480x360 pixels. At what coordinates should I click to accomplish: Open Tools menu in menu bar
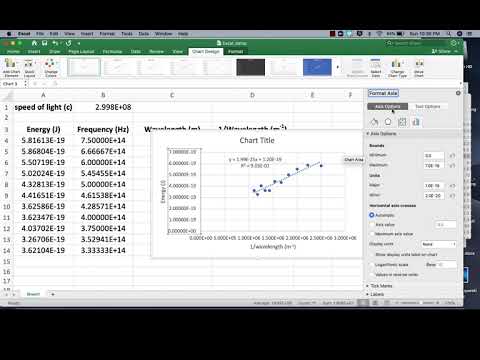(x=127, y=34)
